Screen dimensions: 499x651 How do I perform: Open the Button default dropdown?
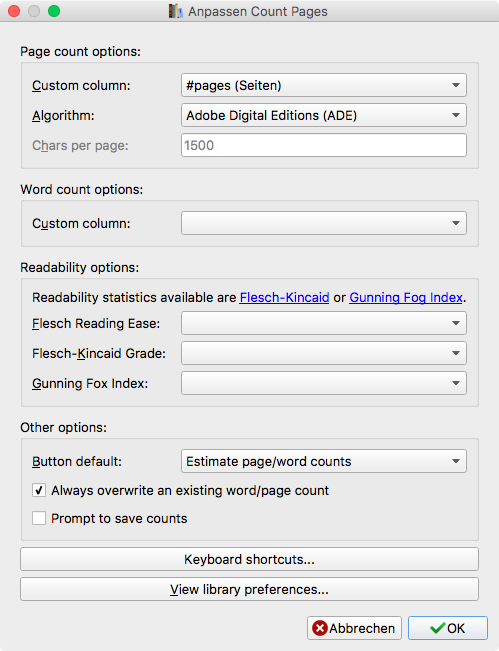[324, 461]
